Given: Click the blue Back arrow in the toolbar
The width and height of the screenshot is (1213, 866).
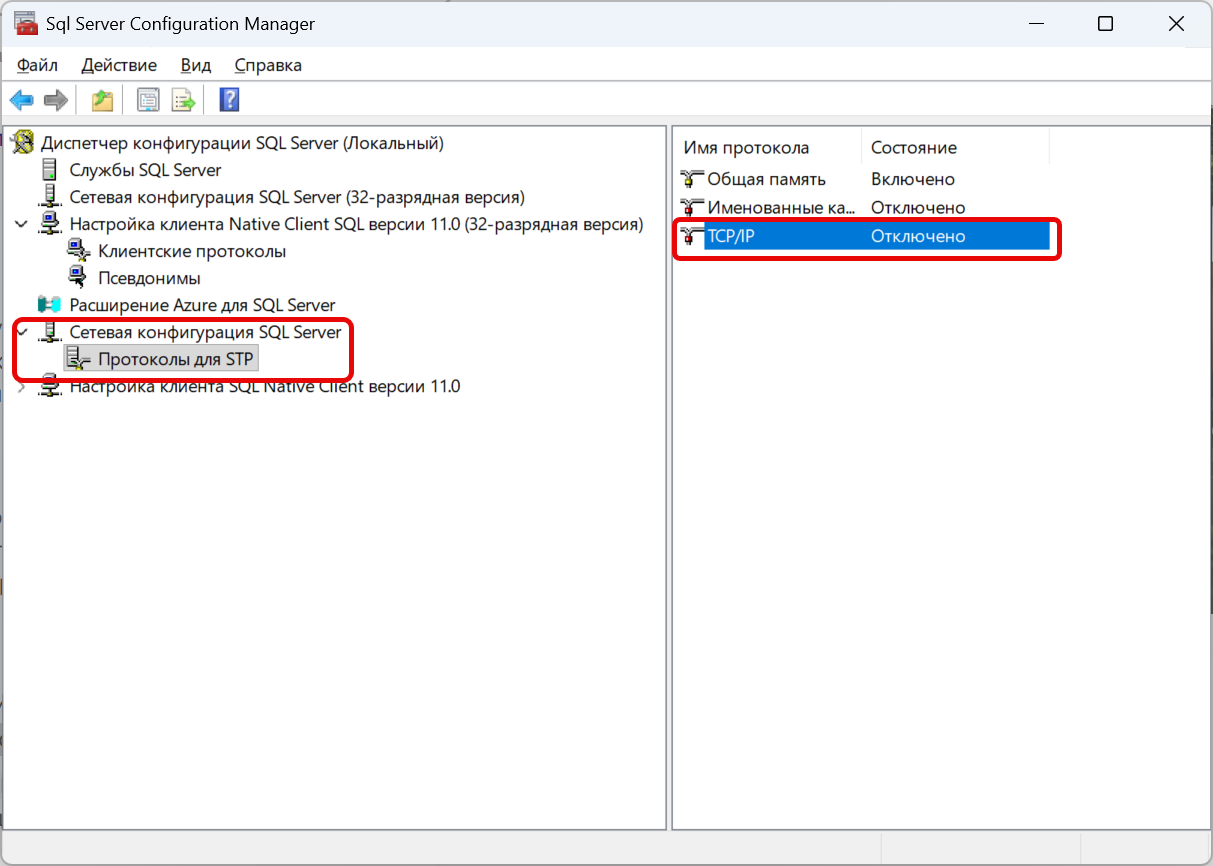Looking at the screenshot, I should click(x=21, y=100).
